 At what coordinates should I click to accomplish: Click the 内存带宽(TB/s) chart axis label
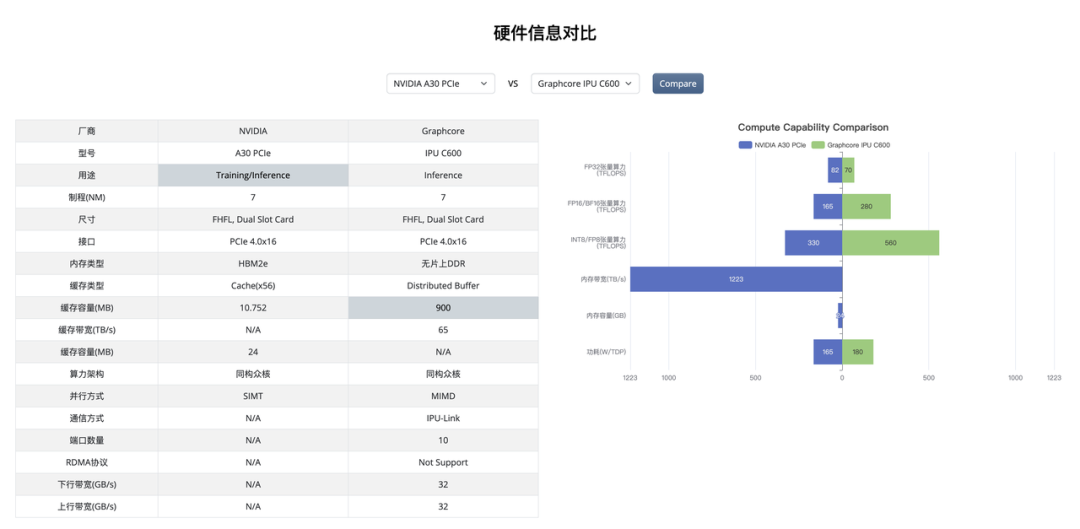[603, 279]
